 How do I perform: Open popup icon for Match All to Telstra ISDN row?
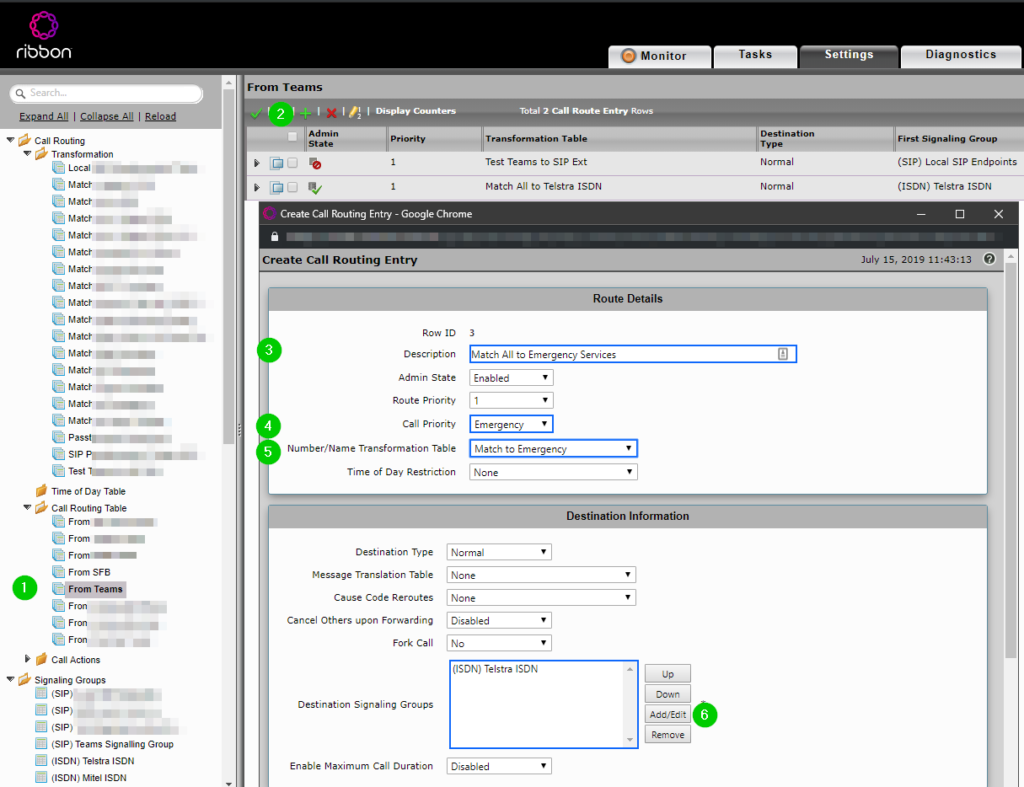click(x=277, y=187)
